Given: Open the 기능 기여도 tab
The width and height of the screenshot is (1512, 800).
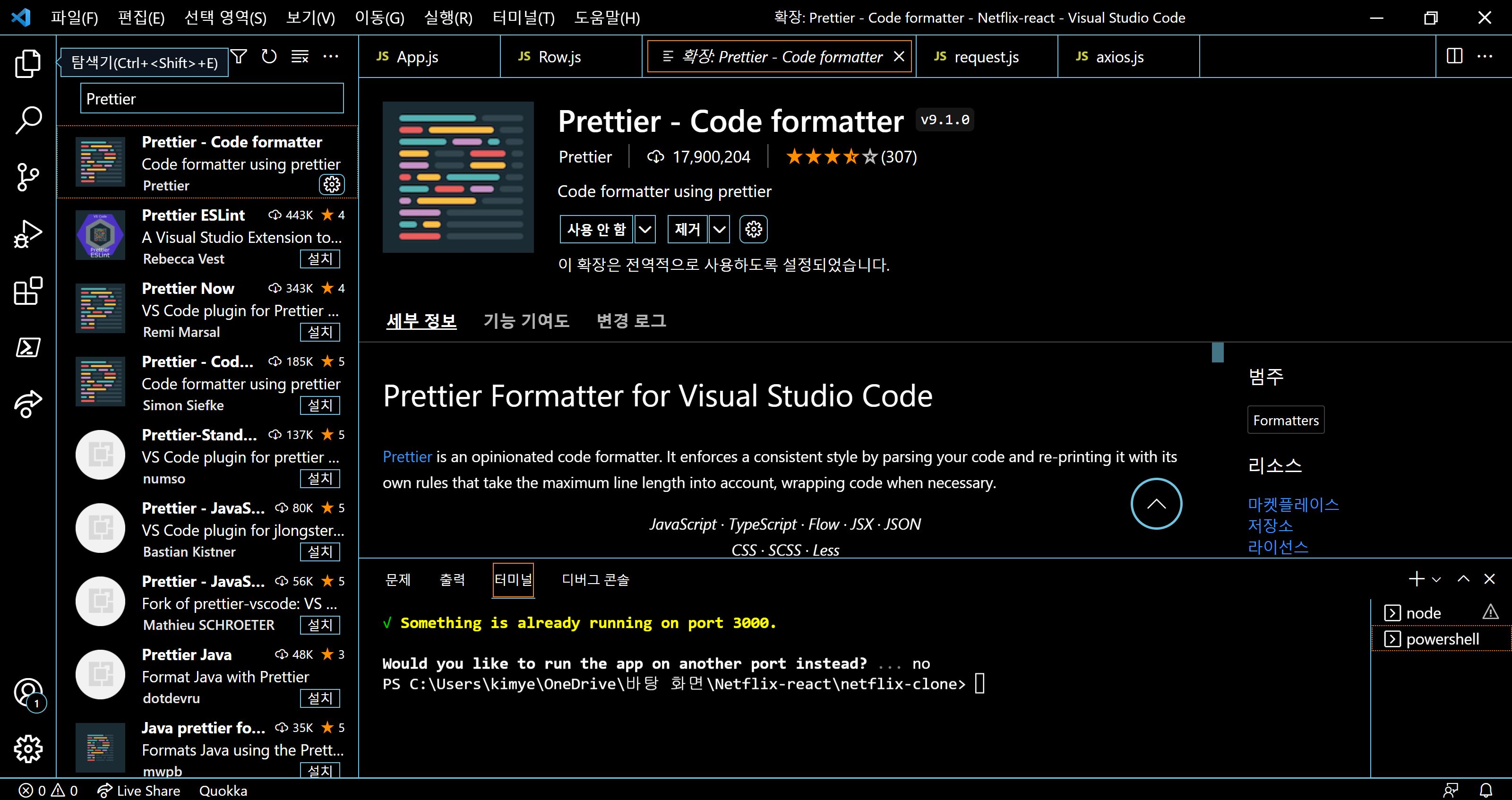Looking at the screenshot, I should (x=526, y=320).
